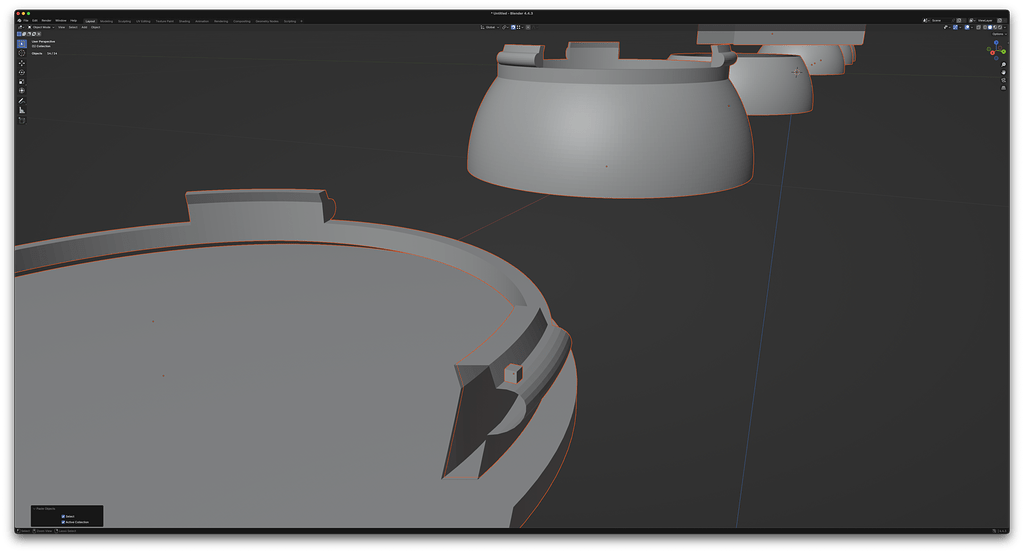Switch to solid viewport shading

pos(989,27)
